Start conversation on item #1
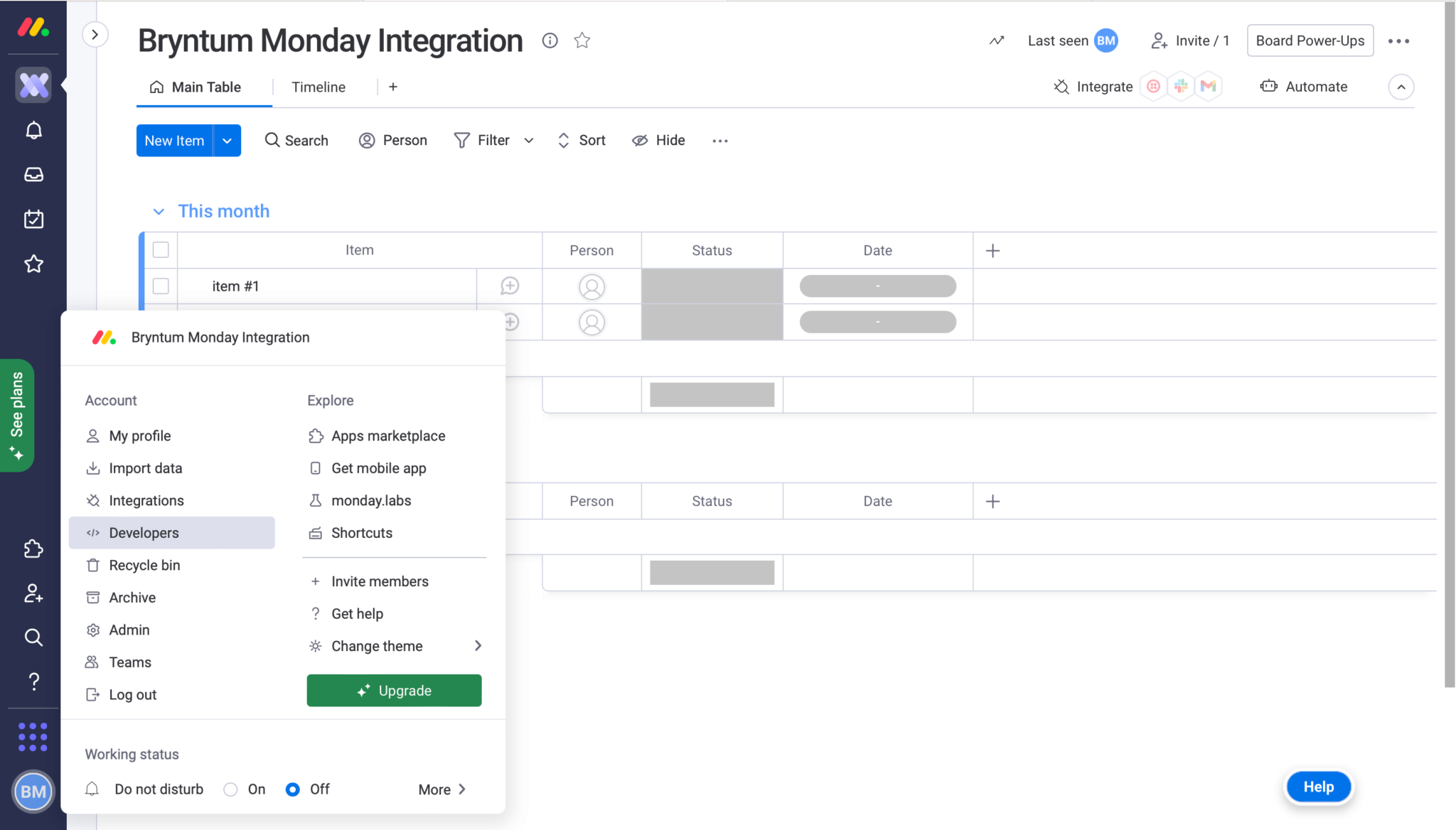1456x830 pixels. point(510,286)
